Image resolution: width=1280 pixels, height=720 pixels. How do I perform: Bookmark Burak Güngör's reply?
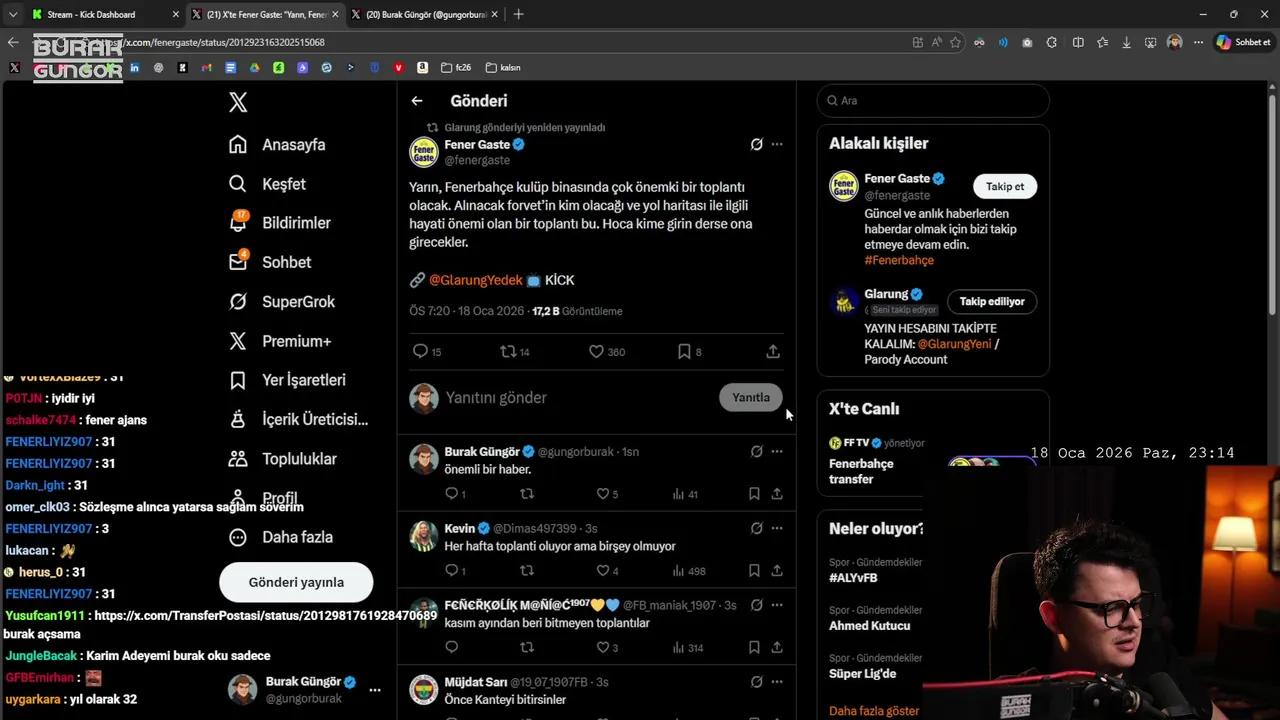pyautogui.click(x=754, y=494)
